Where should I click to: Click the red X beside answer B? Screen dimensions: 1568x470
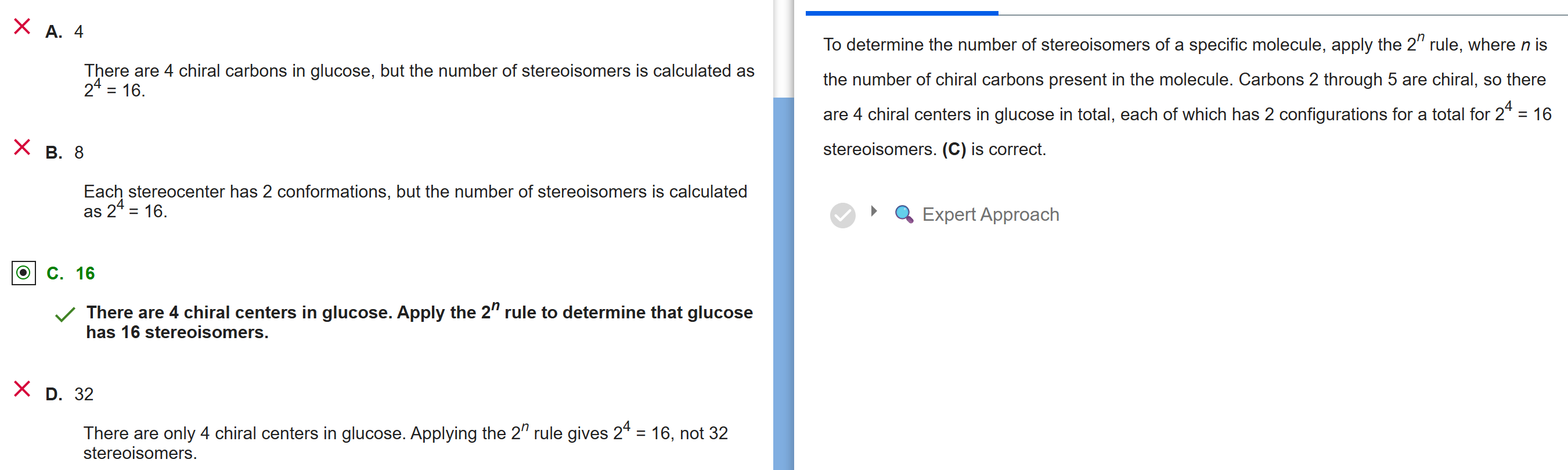(x=22, y=147)
